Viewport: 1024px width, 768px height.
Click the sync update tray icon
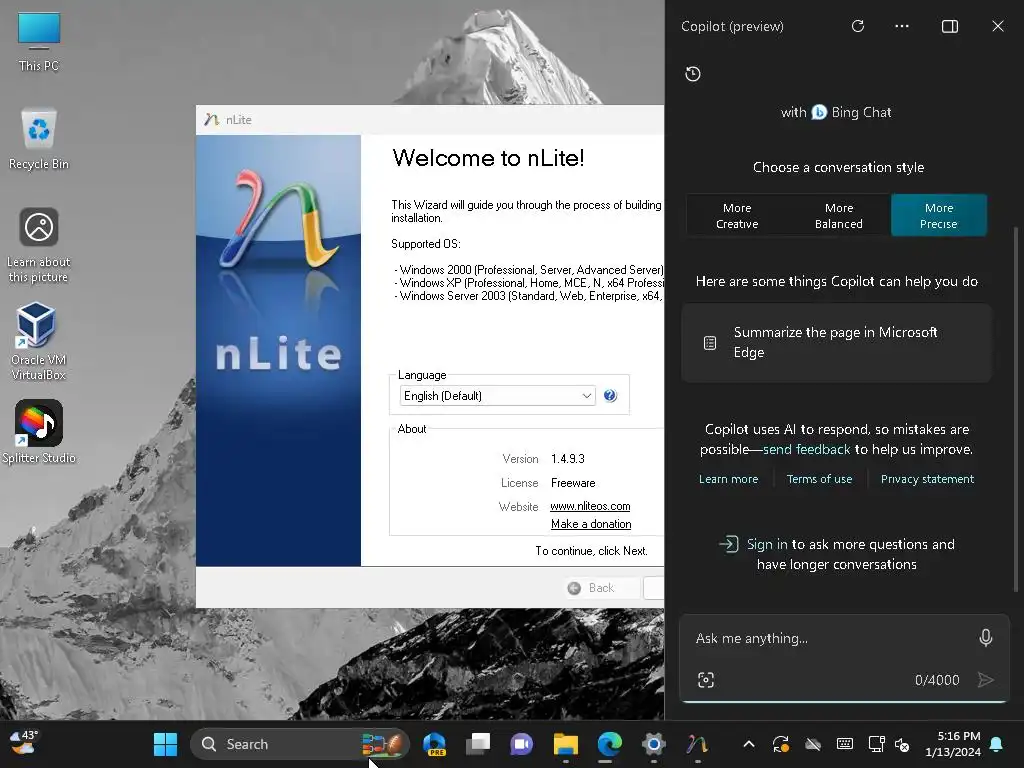pos(780,744)
